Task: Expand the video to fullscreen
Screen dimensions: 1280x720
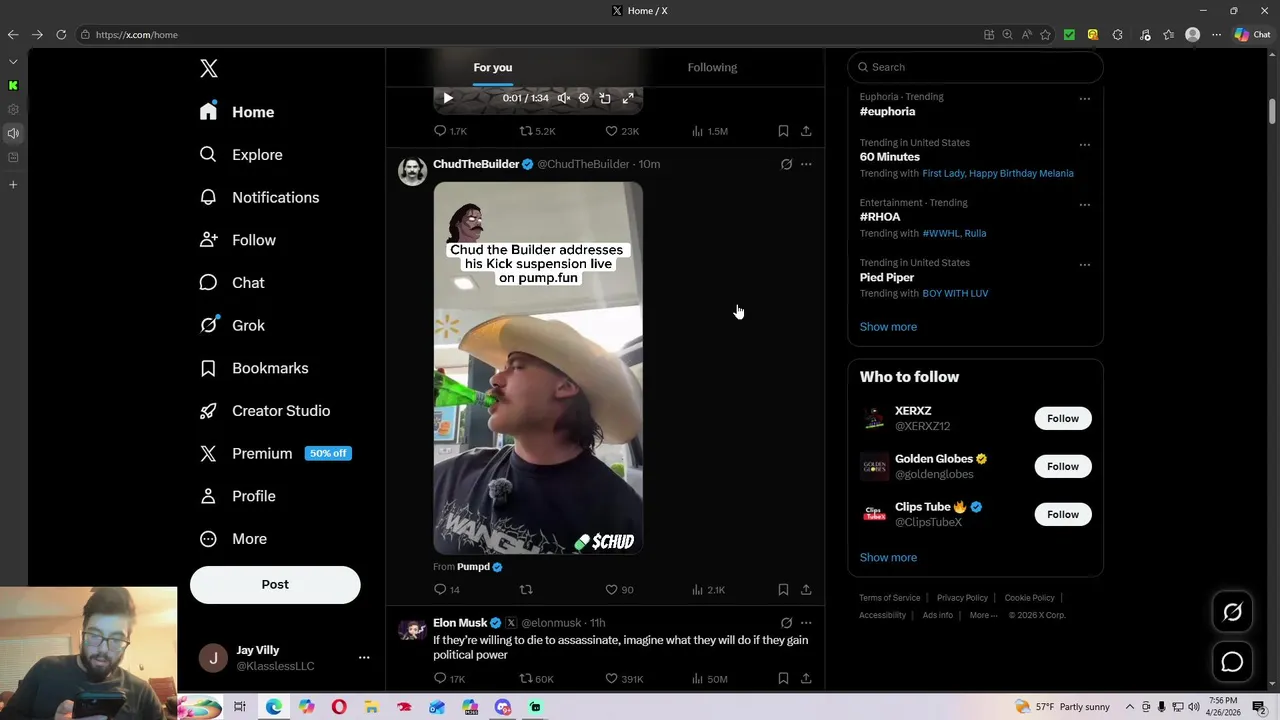Action: click(628, 98)
